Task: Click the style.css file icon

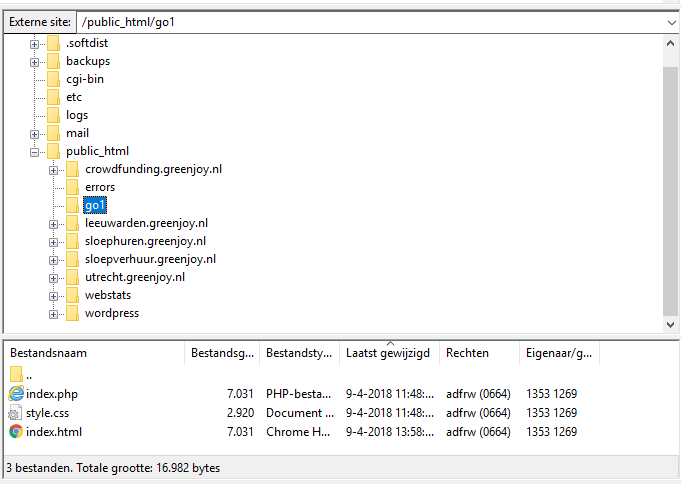Action: [15, 413]
